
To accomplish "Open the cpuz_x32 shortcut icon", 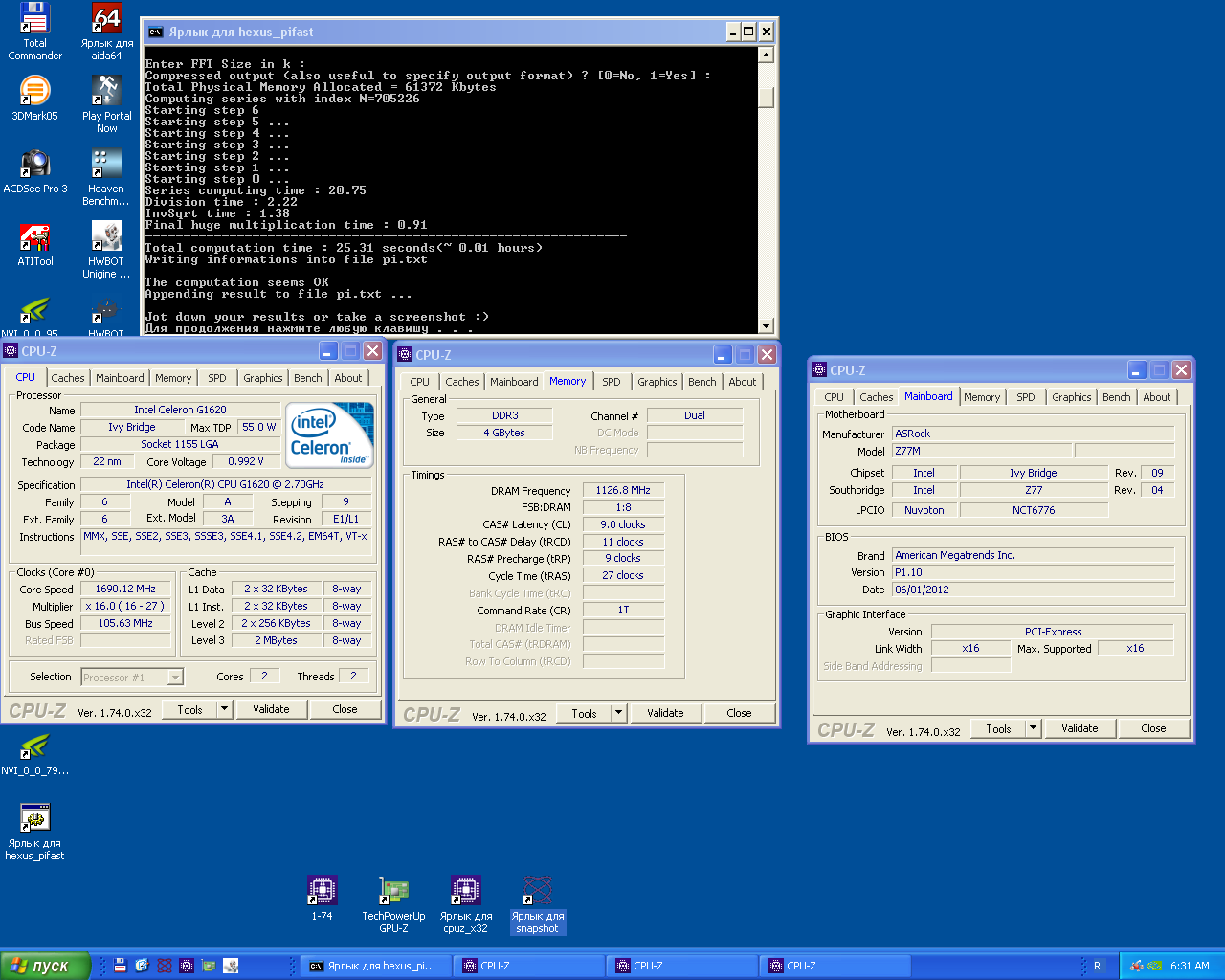I will tap(465, 904).
